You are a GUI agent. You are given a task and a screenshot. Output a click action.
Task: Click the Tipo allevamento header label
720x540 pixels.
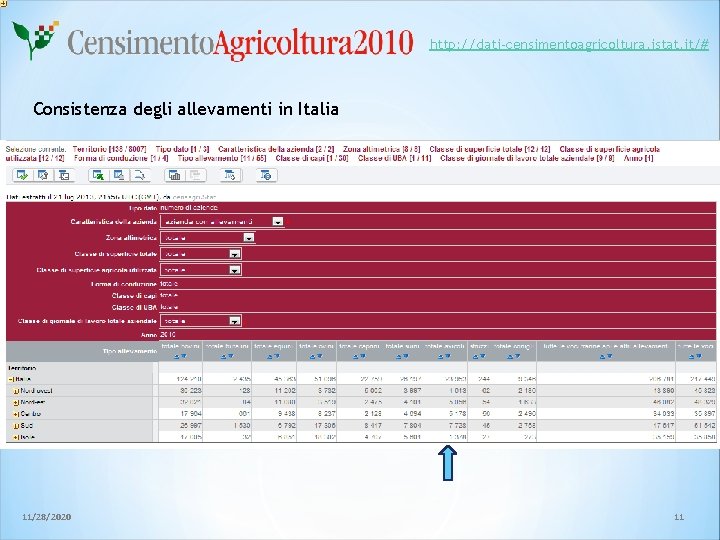tap(129, 351)
